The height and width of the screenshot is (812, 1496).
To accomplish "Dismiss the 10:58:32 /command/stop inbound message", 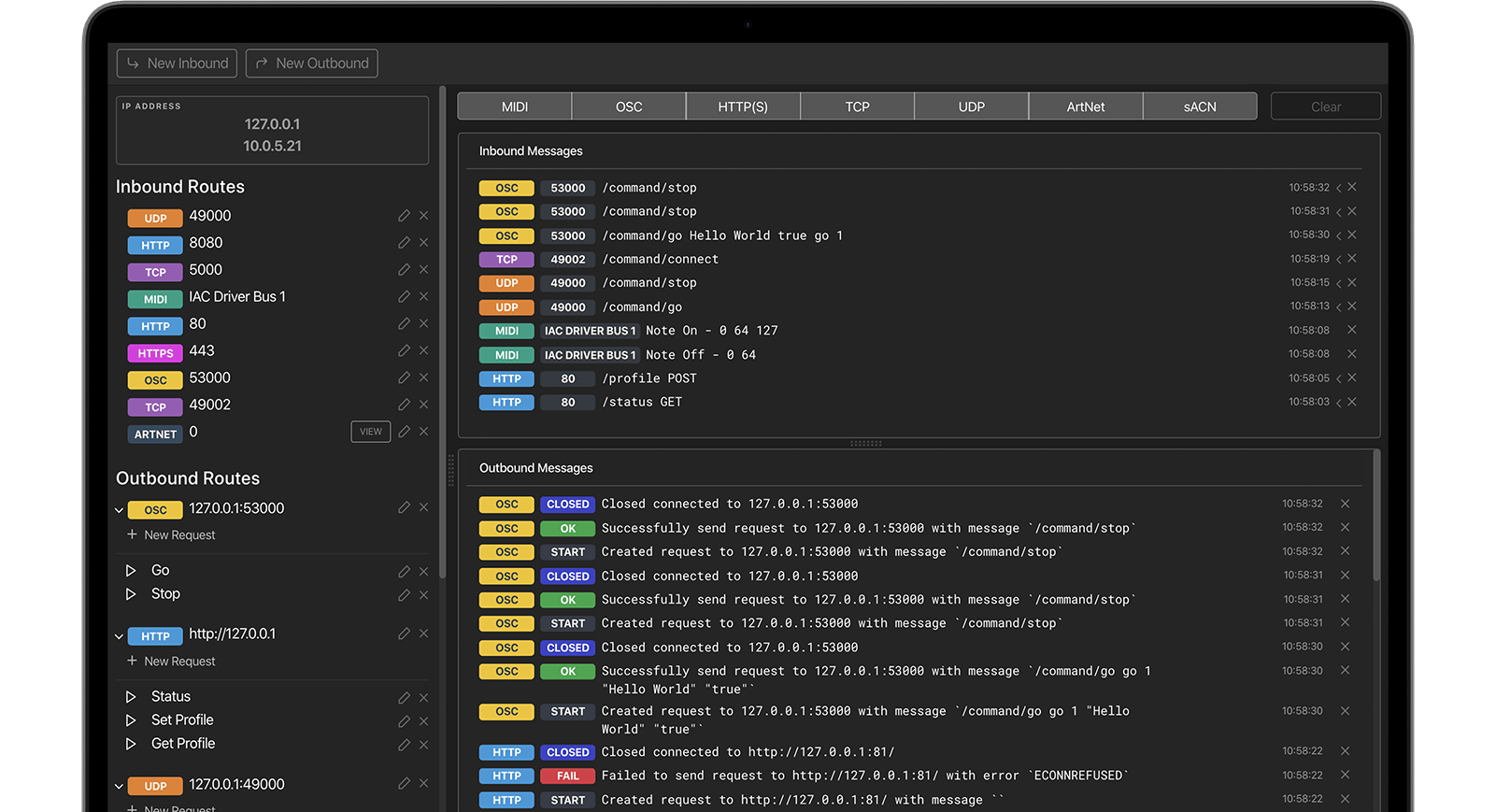I will click(1352, 187).
